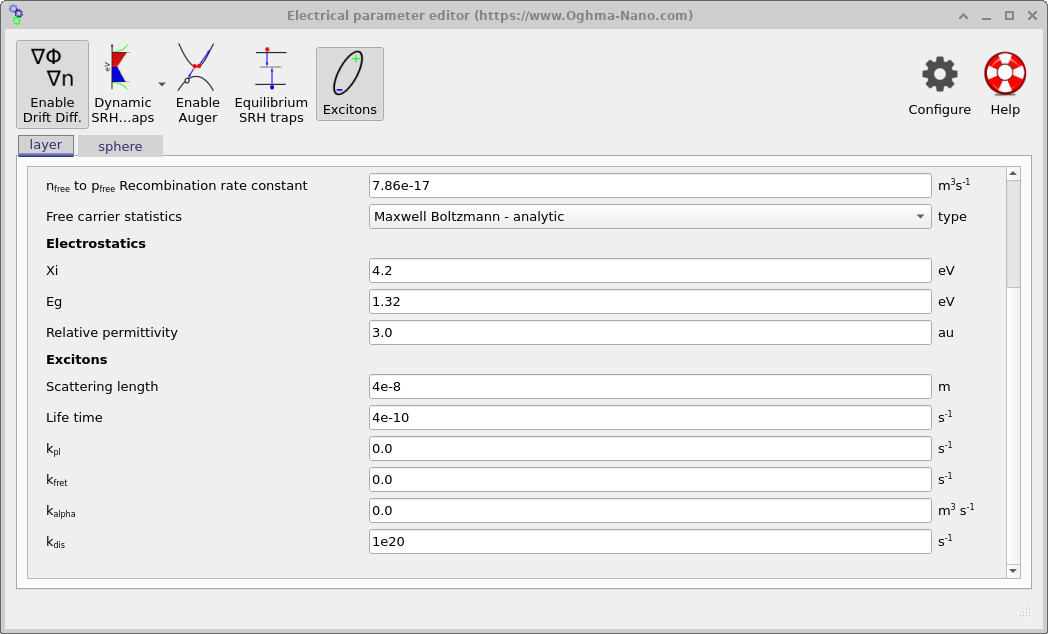Select the layer tab
The image size is (1048, 634).
[45, 144]
